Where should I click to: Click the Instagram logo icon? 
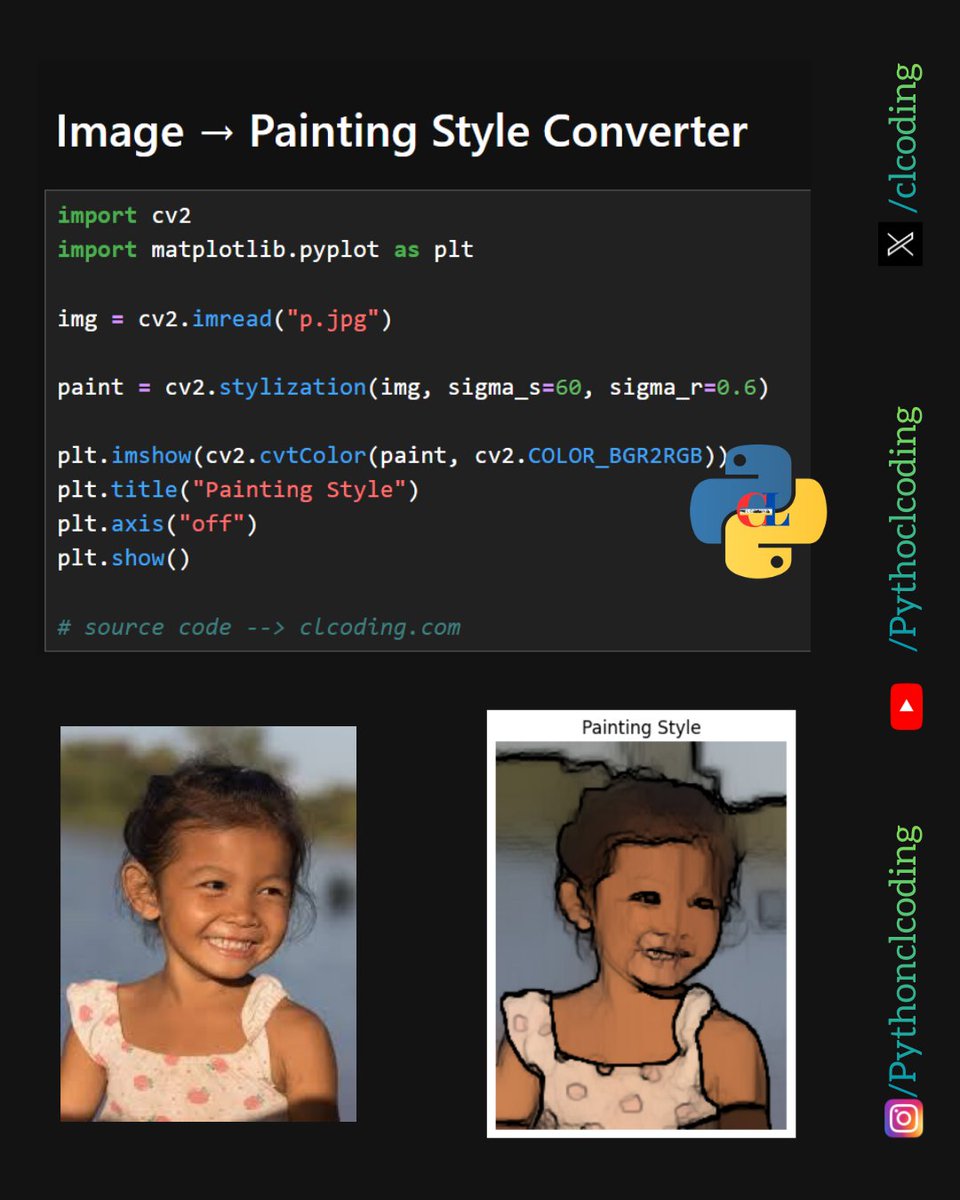point(904,1118)
